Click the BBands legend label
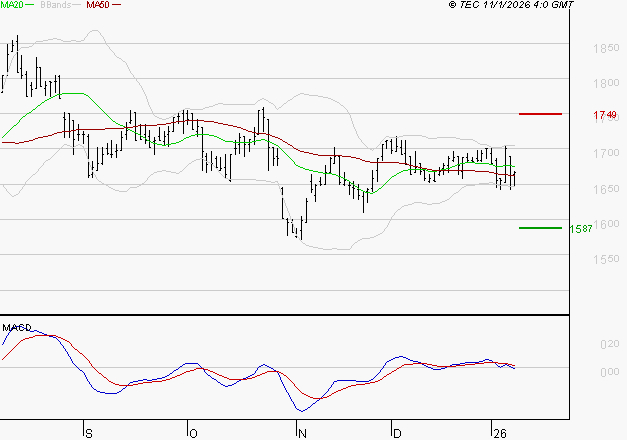This screenshot has height=440, width=627. (x=56, y=5)
